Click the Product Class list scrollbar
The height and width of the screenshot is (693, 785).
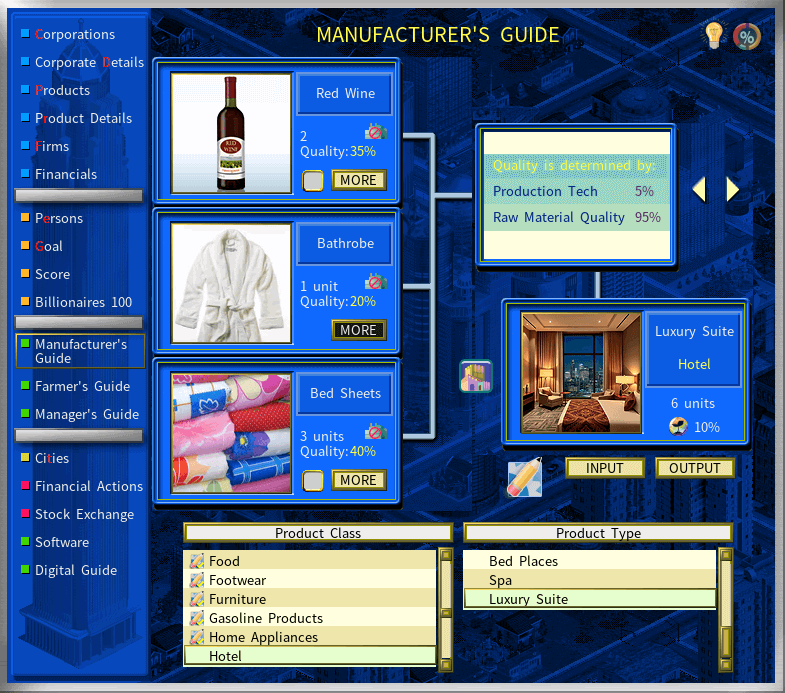pos(446,608)
